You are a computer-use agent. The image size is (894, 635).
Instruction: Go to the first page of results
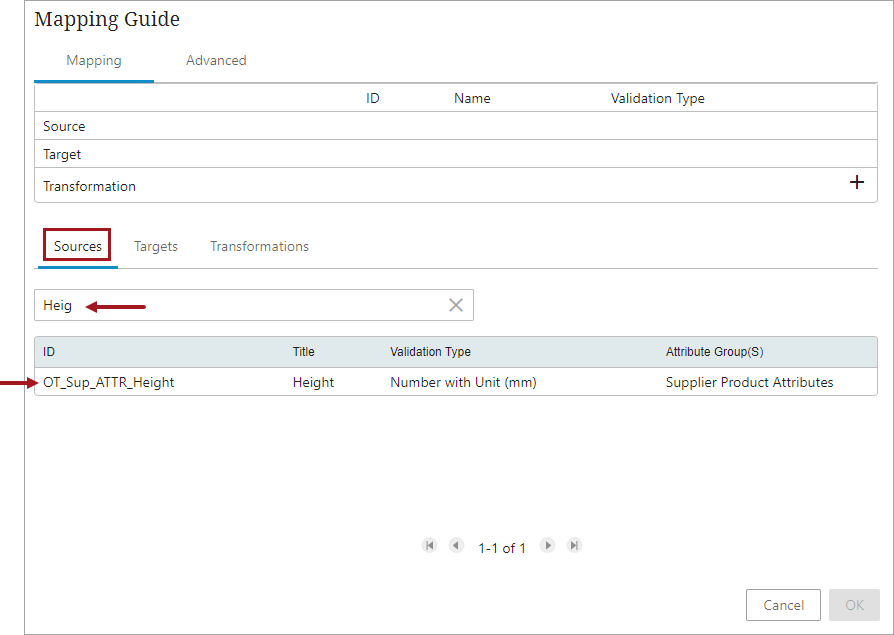(430, 546)
